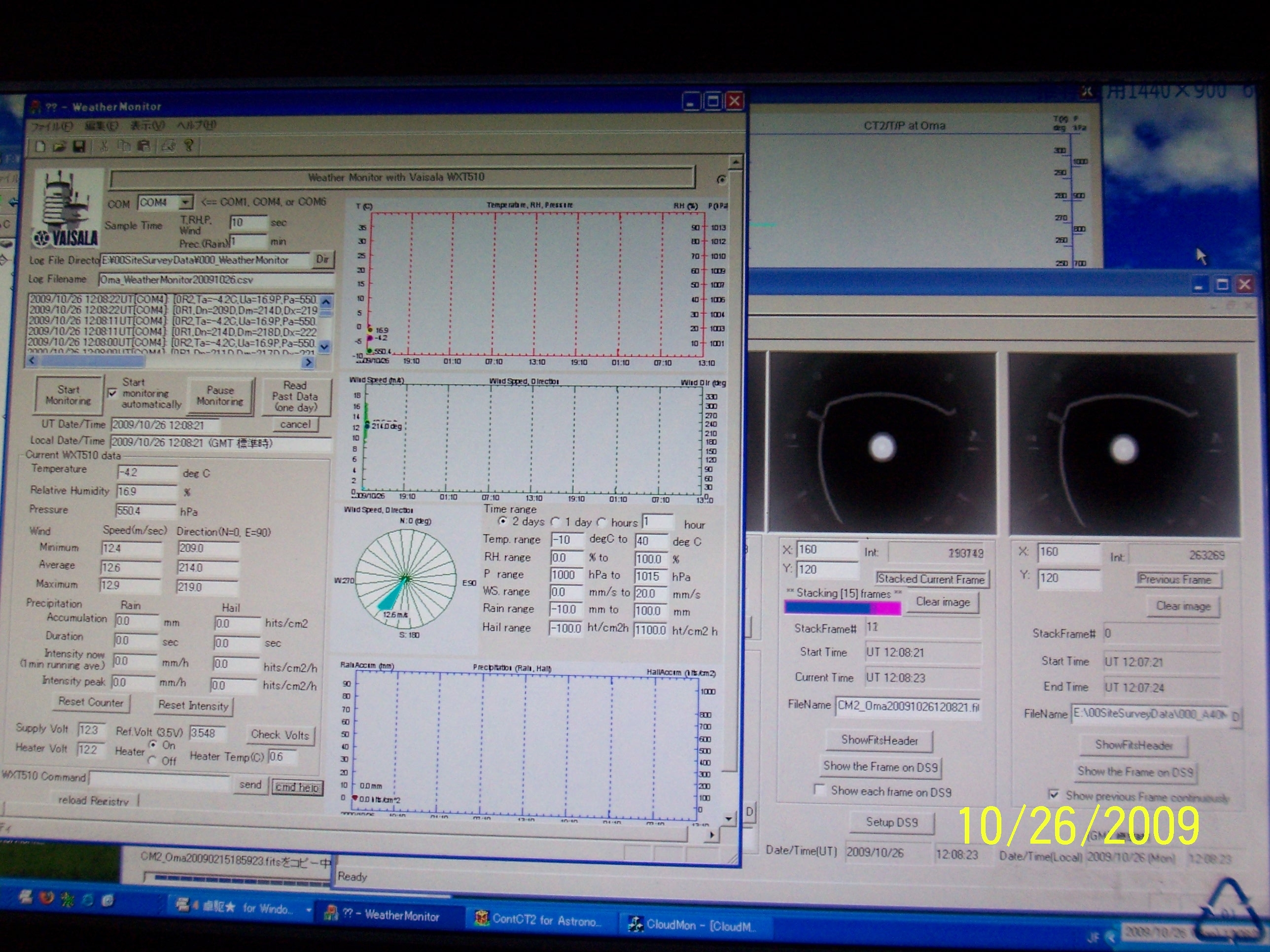Click the Check Volts button
The width and height of the screenshot is (1270, 952).
[x=280, y=735]
